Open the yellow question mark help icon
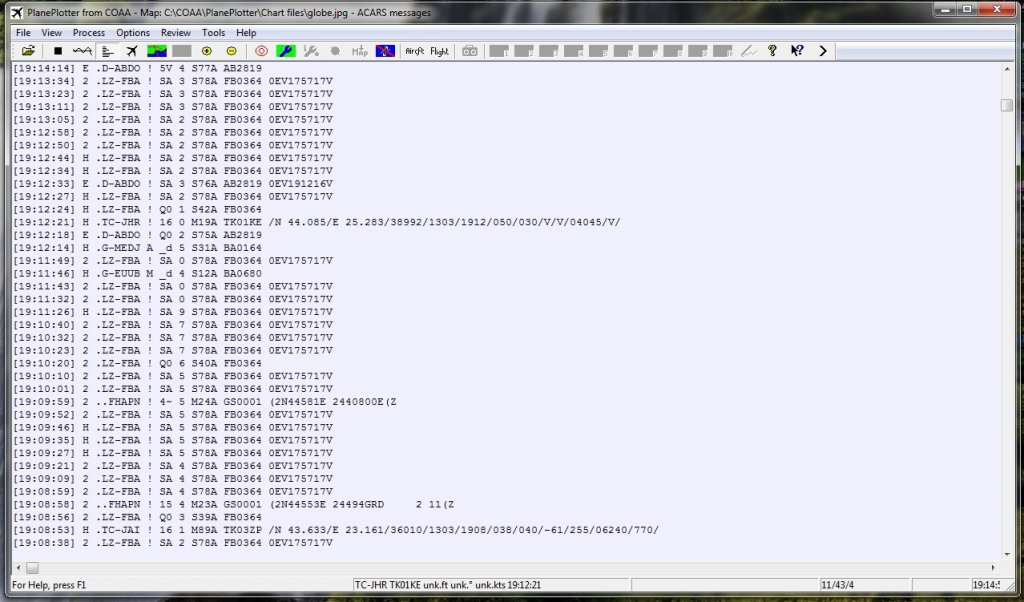Image resolution: width=1024 pixels, height=602 pixels. point(772,51)
